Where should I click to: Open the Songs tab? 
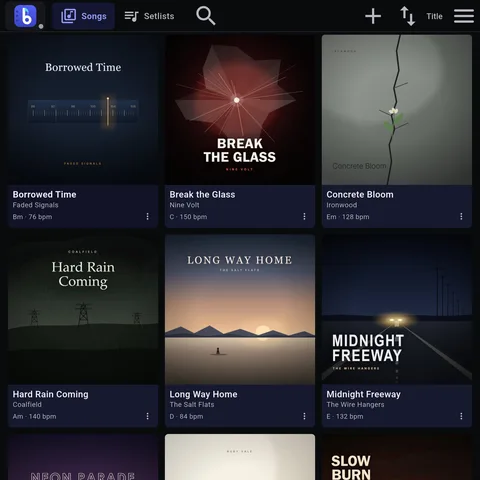coord(83,16)
